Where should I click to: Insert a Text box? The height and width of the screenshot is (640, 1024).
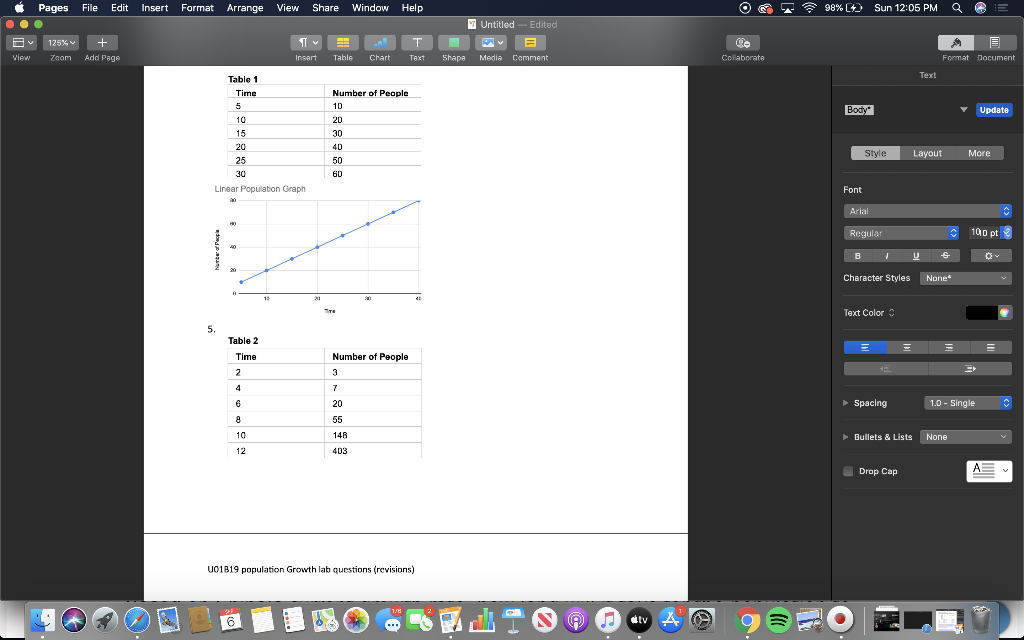(x=417, y=42)
